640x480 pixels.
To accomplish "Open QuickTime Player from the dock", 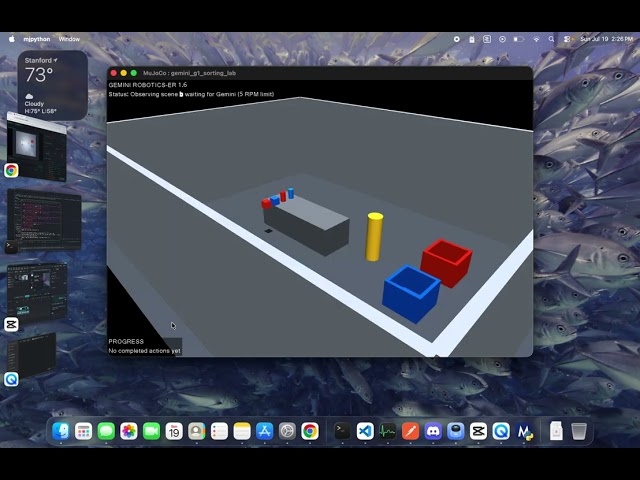I will click(501, 431).
